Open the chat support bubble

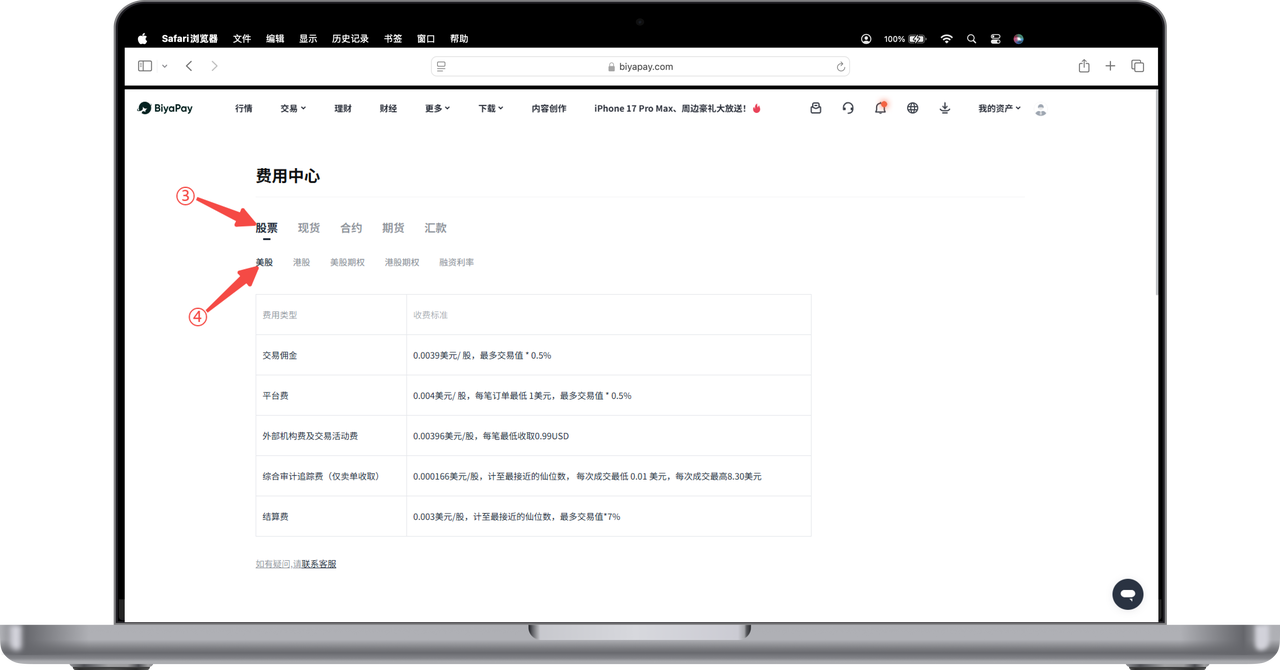click(x=1127, y=594)
